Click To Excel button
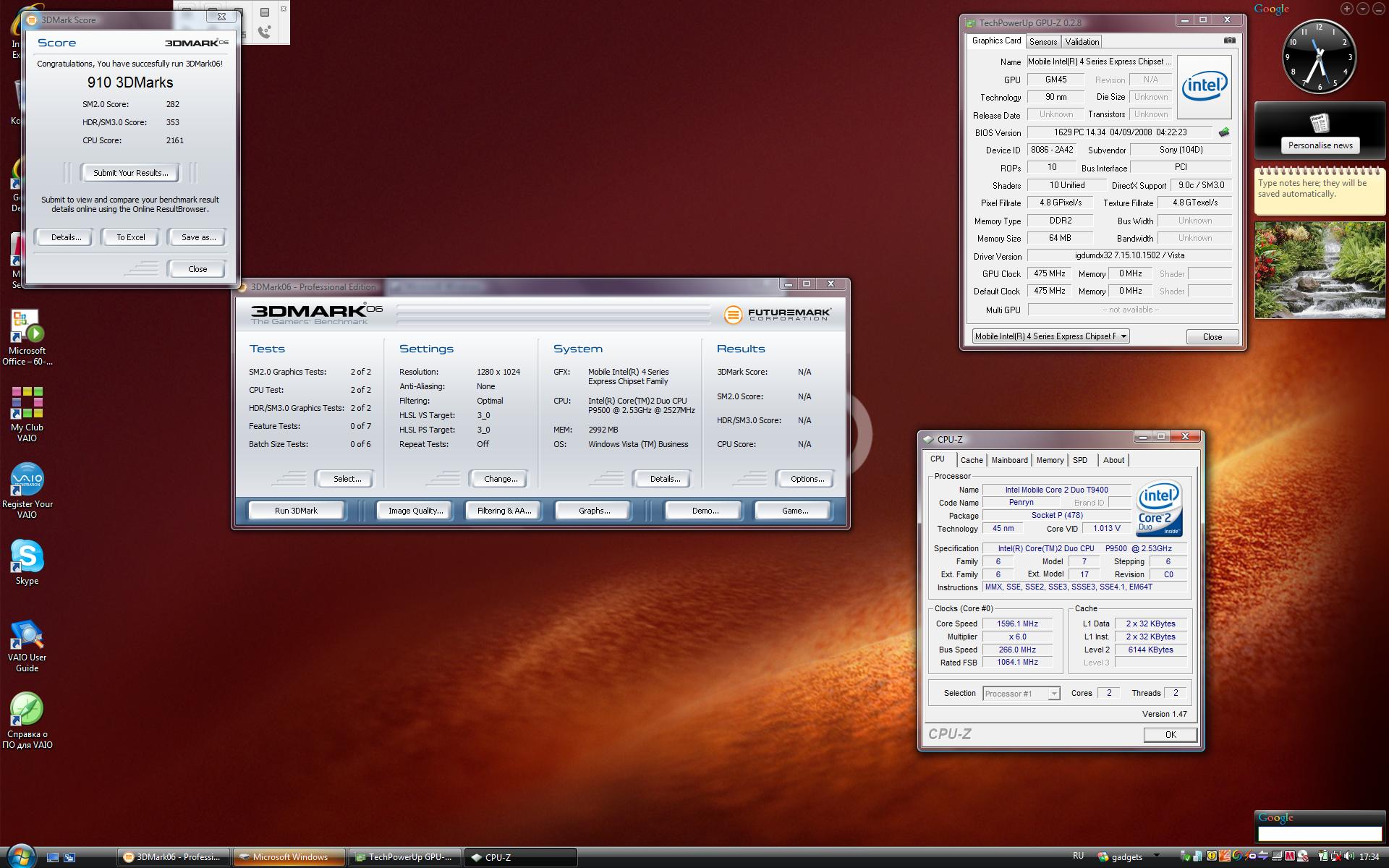Screen dimensions: 1389x868 (x=131, y=237)
